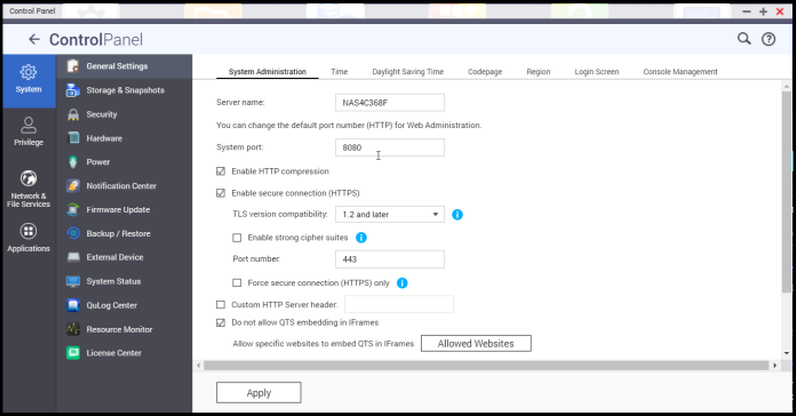Go back using the arrow icon
This screenshot has width=796, height=416.
point(34,39)
